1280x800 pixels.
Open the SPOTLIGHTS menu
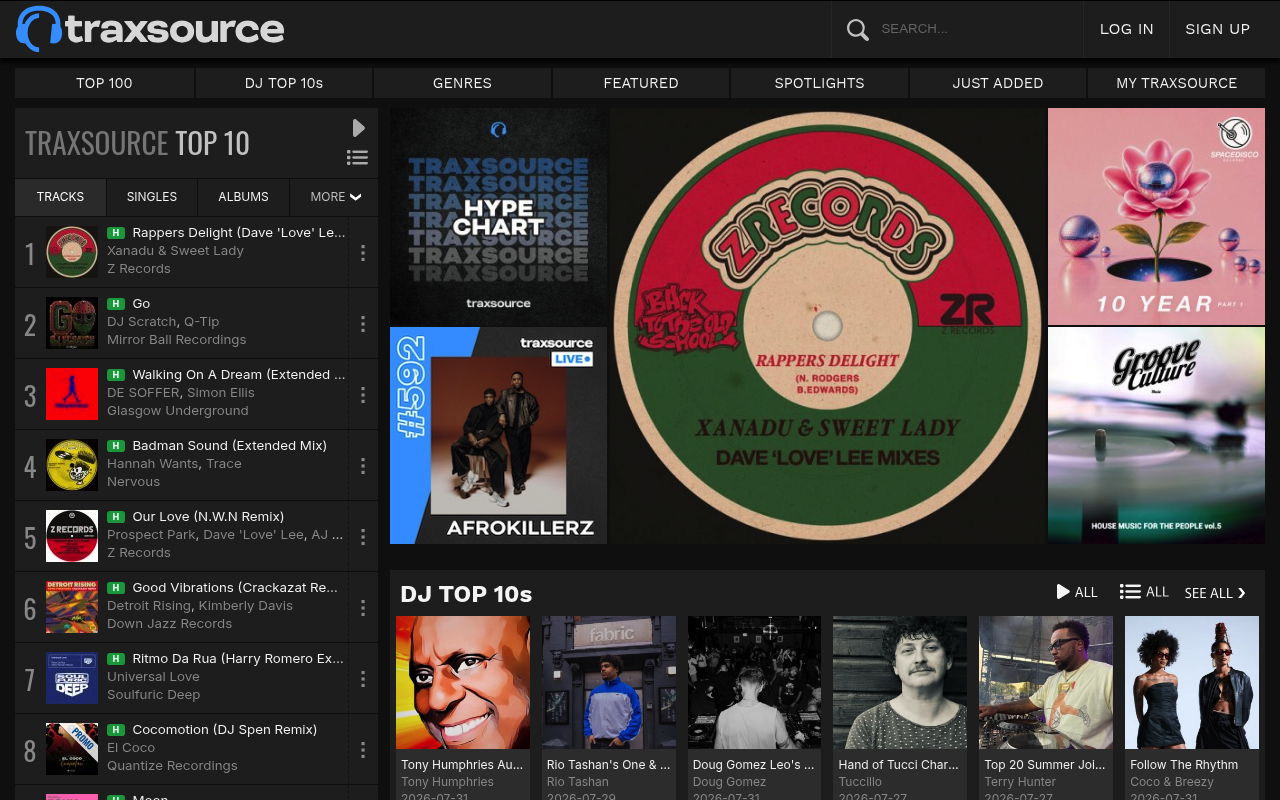[x=819, y=83]
